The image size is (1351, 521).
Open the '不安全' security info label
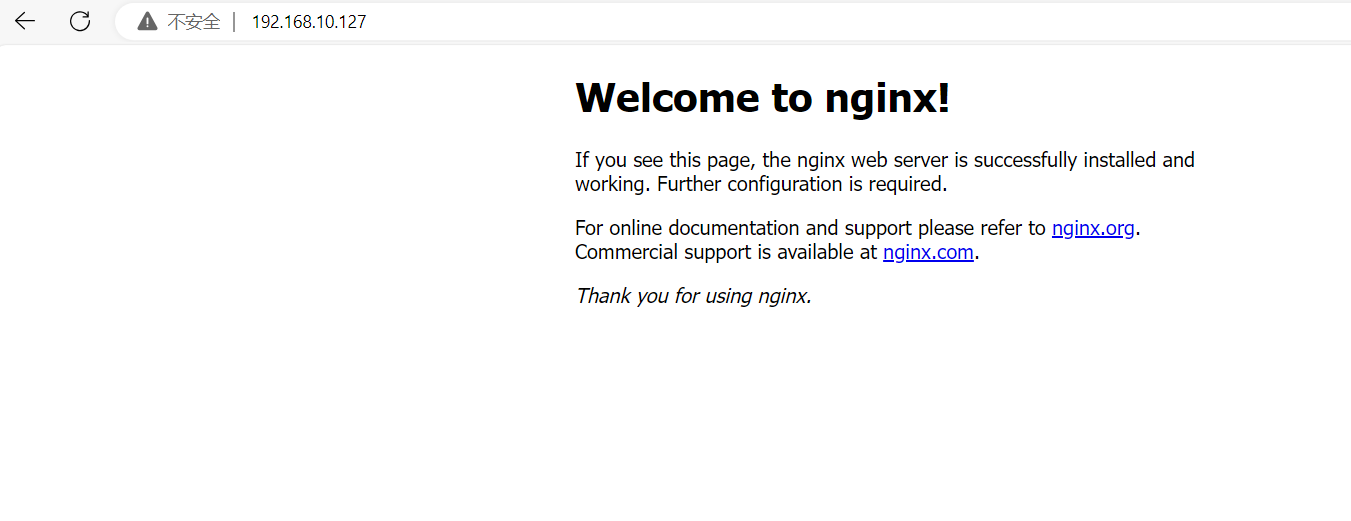(193, 22)
